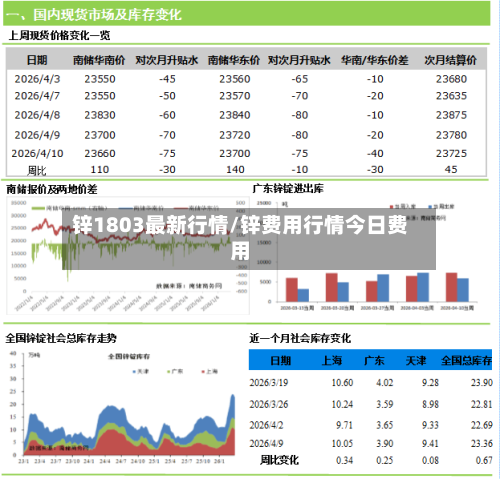Screen dimensions: 500x479
Task: Click Tianjin inventory value 9.28
Action: point(430,383)
